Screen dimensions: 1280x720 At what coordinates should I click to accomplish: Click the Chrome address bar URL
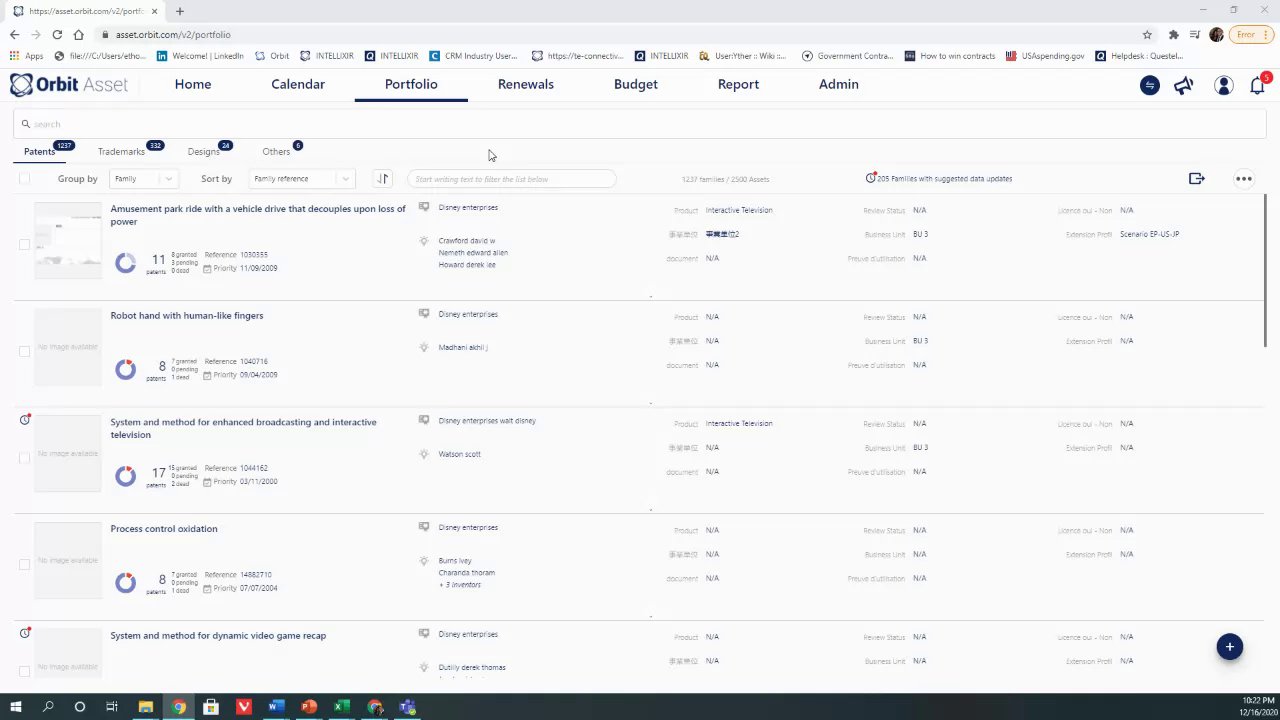point(173,34)
